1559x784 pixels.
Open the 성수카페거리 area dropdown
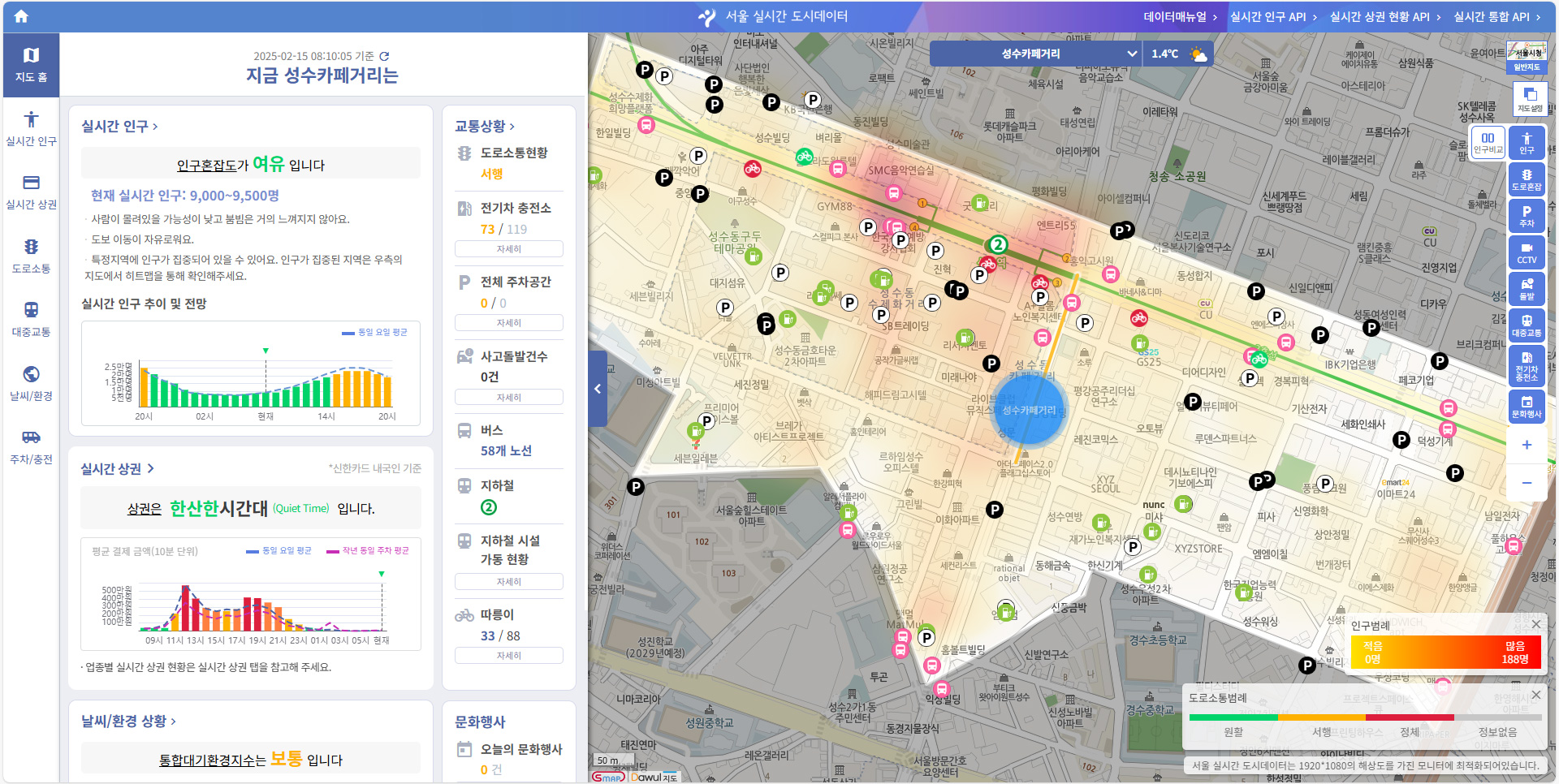[1034, 54]
